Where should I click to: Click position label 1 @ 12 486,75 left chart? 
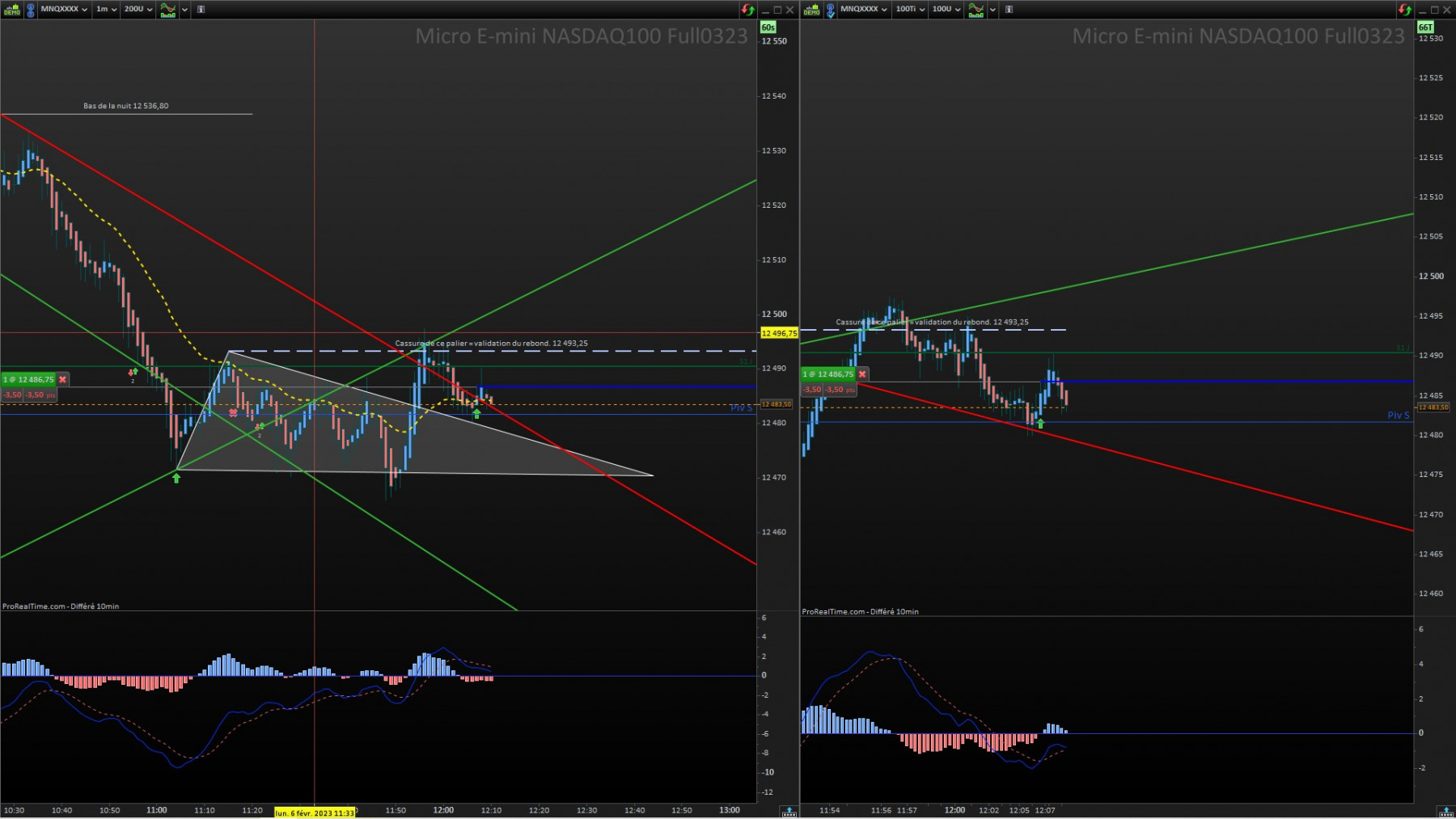click(x=28, y=379)
